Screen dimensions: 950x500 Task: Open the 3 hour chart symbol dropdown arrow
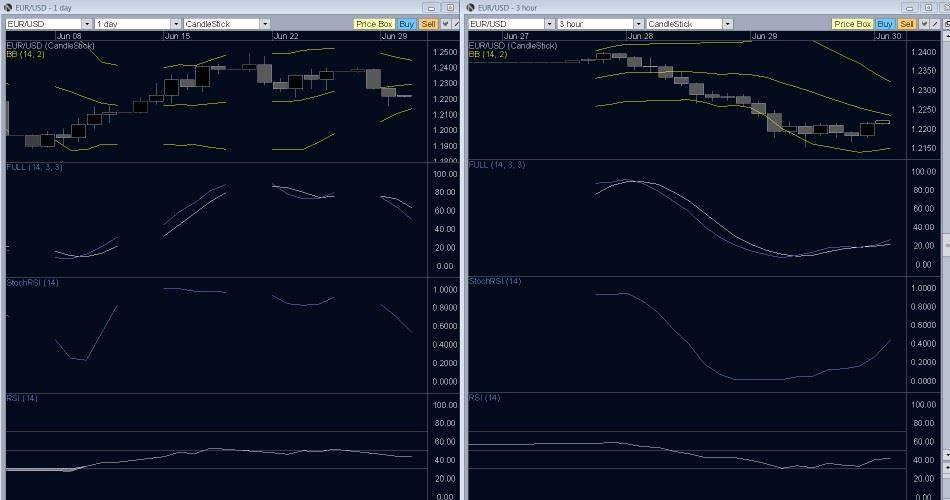coord(549,24)
